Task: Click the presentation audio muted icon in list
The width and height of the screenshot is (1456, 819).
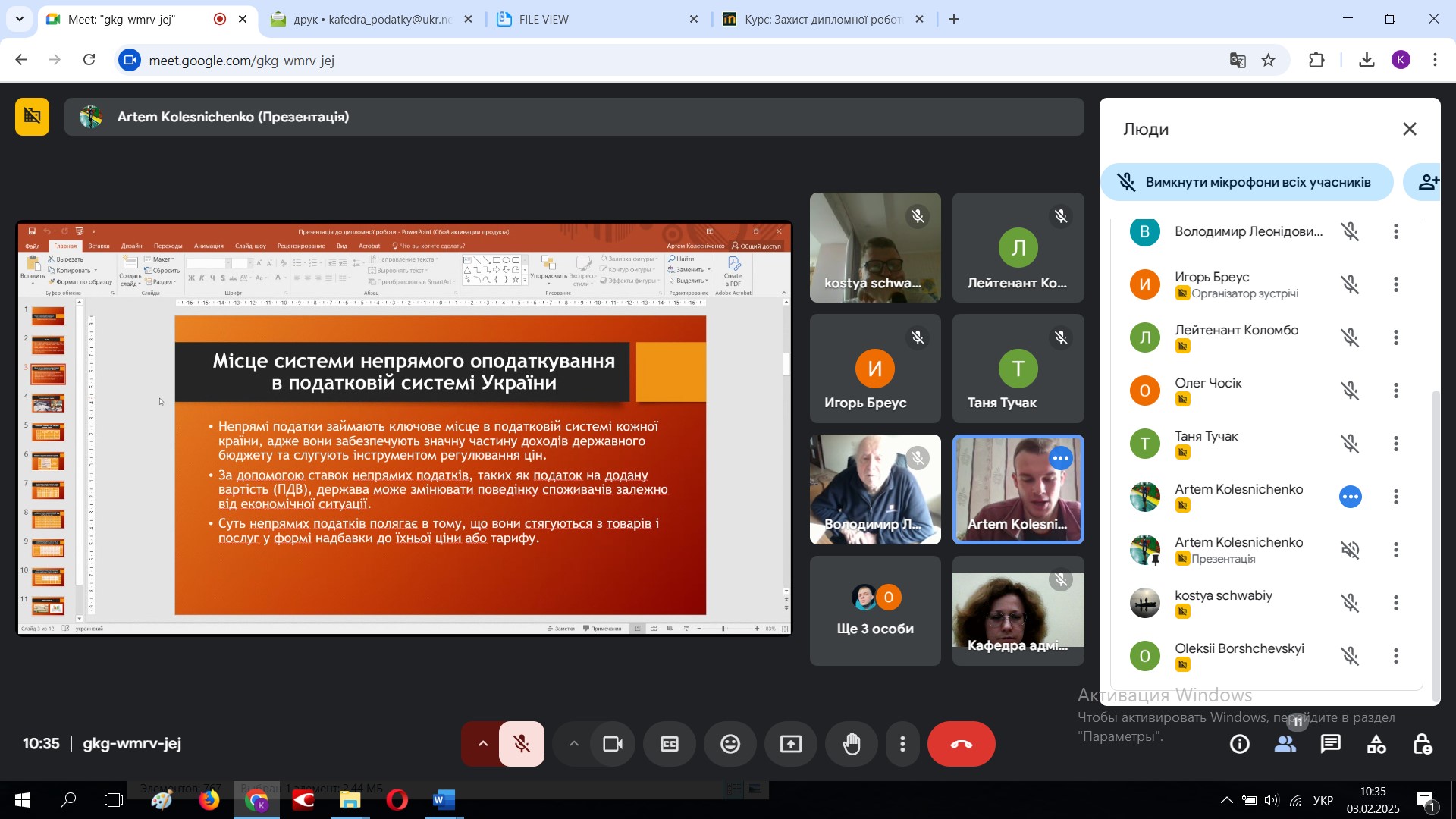Action: click(x=1351, y=550)
